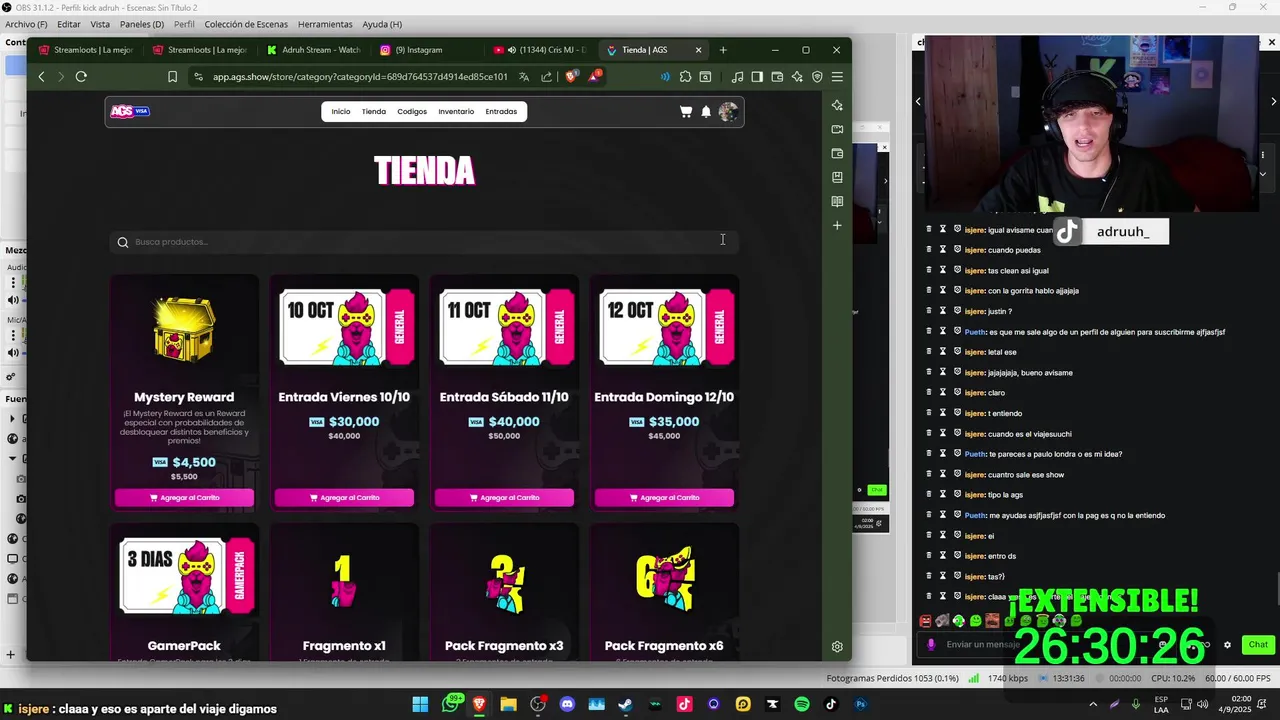This screenshot has height=720, width=1280.
Task: Add Entrada Viernes 10/10 to cart
Action: coord(344,498)
